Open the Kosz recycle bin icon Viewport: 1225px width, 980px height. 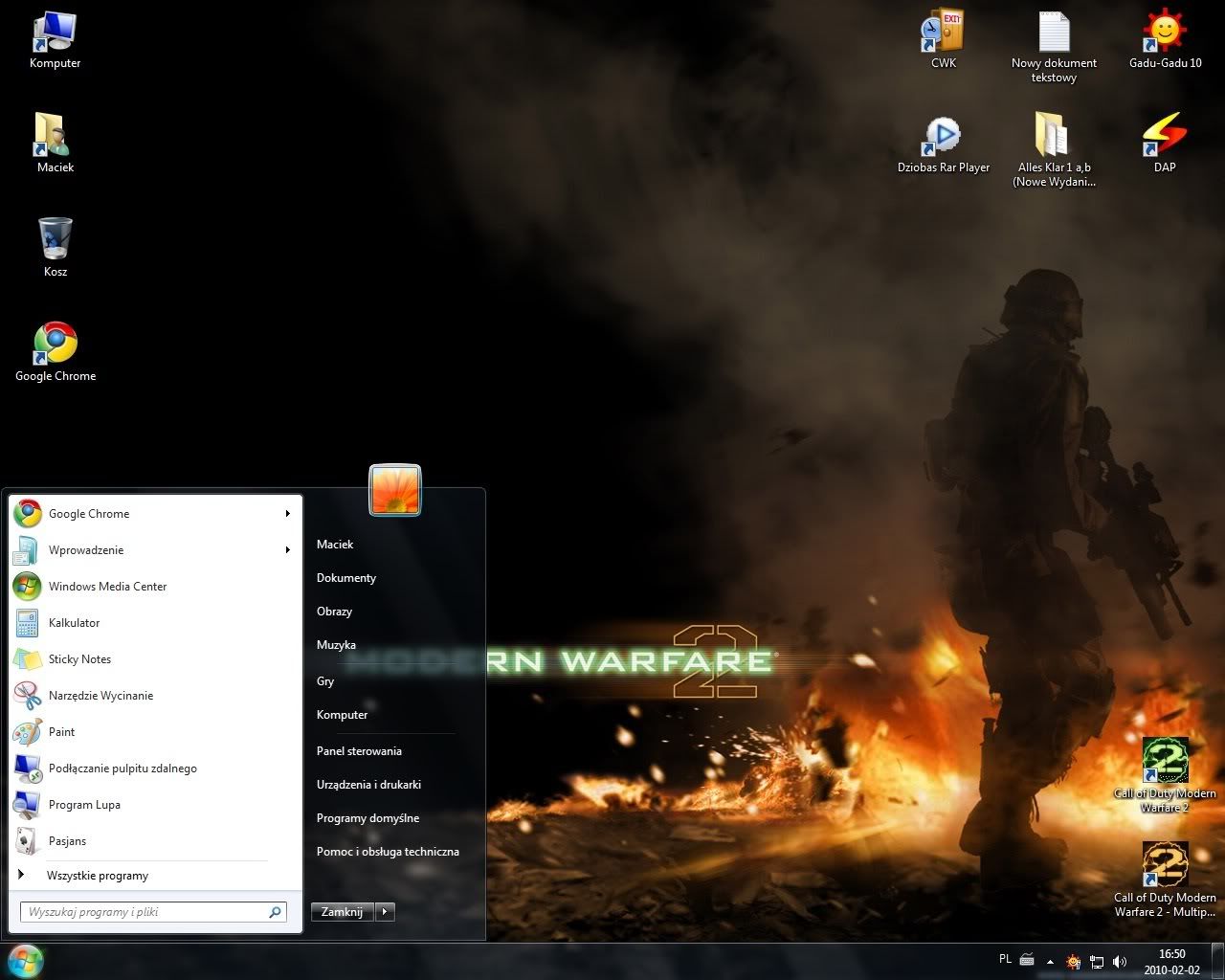click(55, 247)
